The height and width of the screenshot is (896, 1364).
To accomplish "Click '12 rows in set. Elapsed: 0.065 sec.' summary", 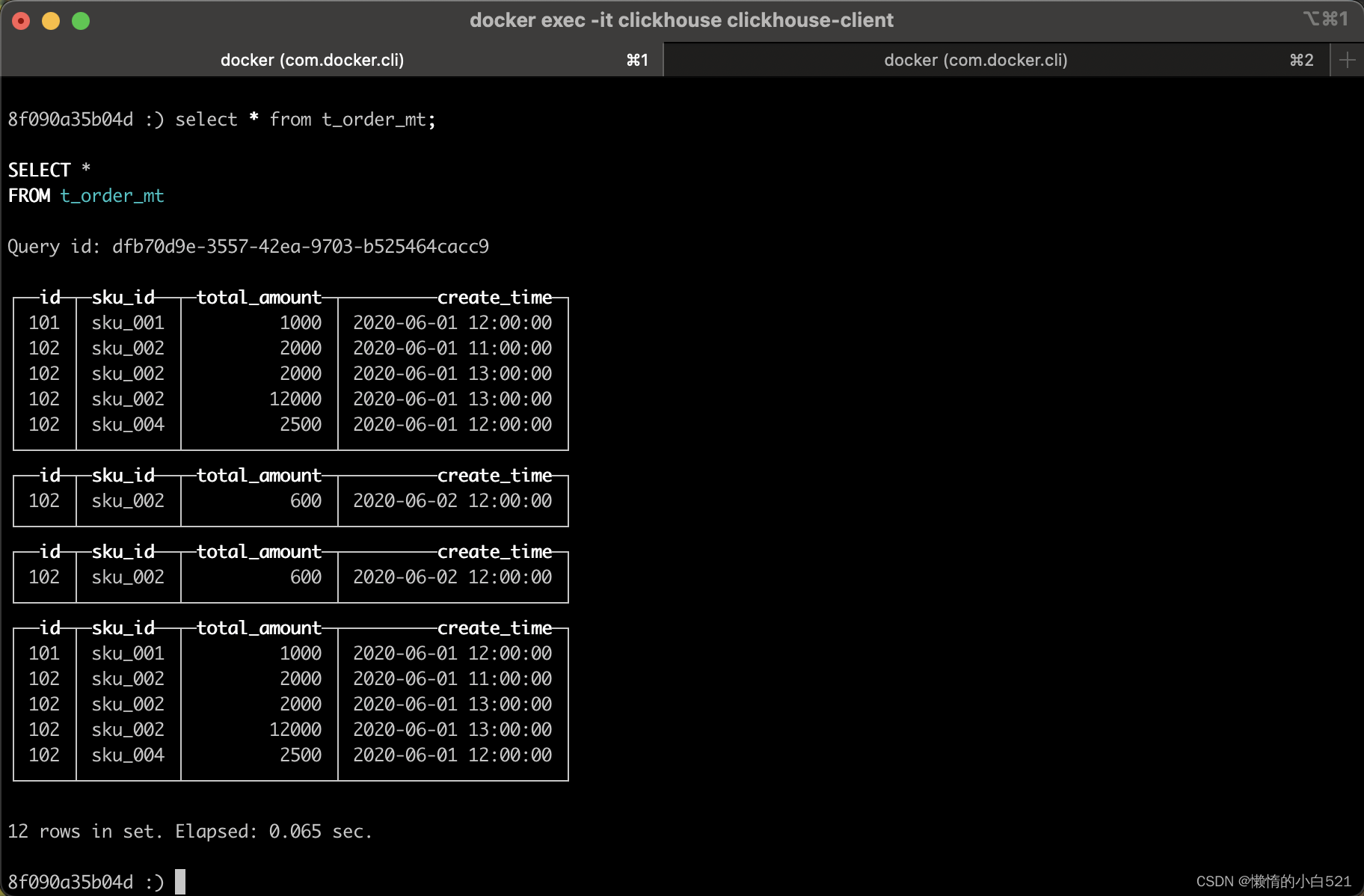I will tap(190, 832).
